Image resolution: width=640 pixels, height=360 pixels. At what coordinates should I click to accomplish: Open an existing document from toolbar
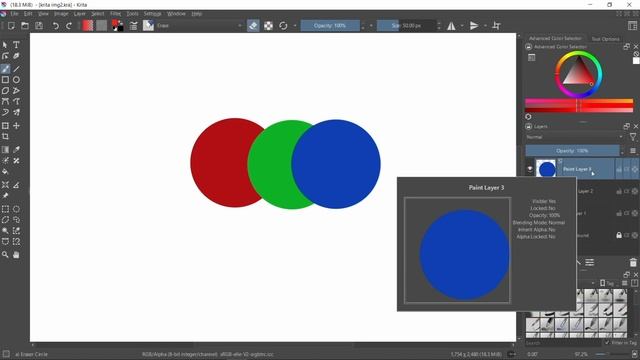click(25, 26)
